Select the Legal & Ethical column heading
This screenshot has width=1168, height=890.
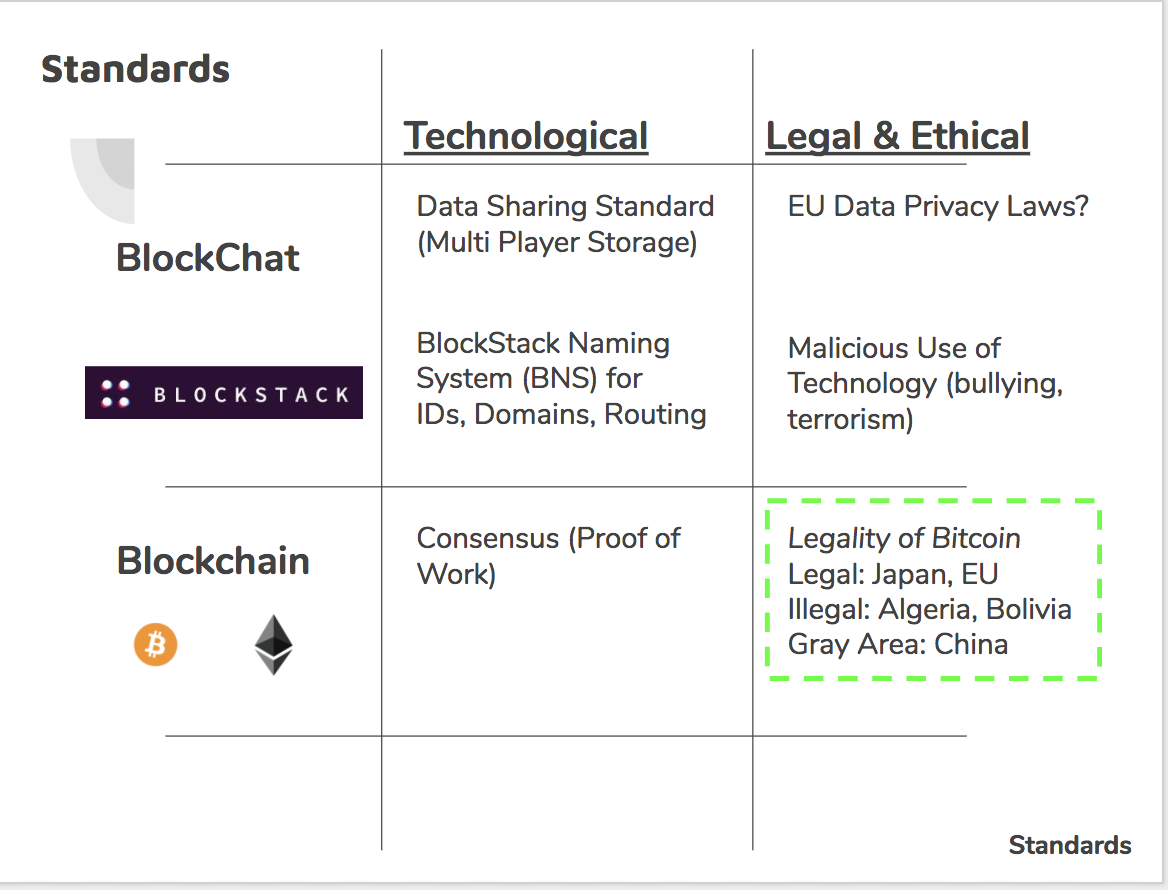tap(897, 136)
